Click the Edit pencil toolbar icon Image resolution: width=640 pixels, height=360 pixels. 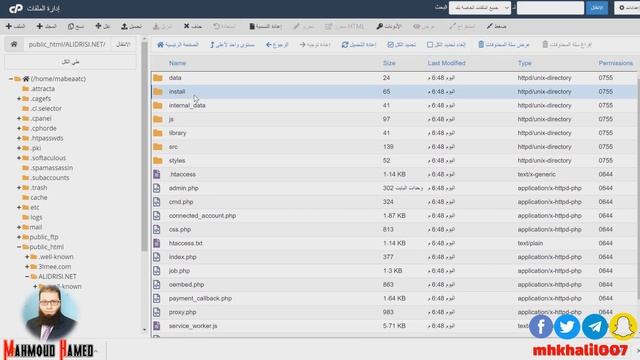pyautogui.click(x=303, y=27)
